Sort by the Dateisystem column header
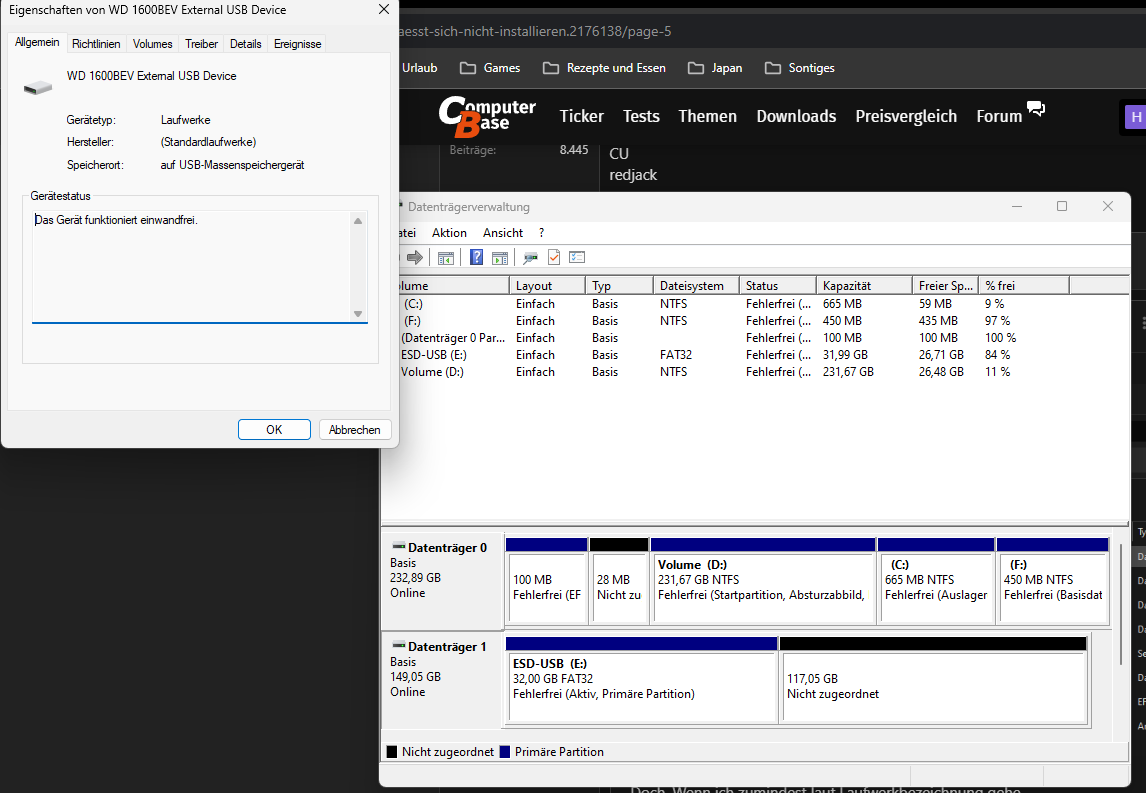1146x793 pixels. pos(697,286)
